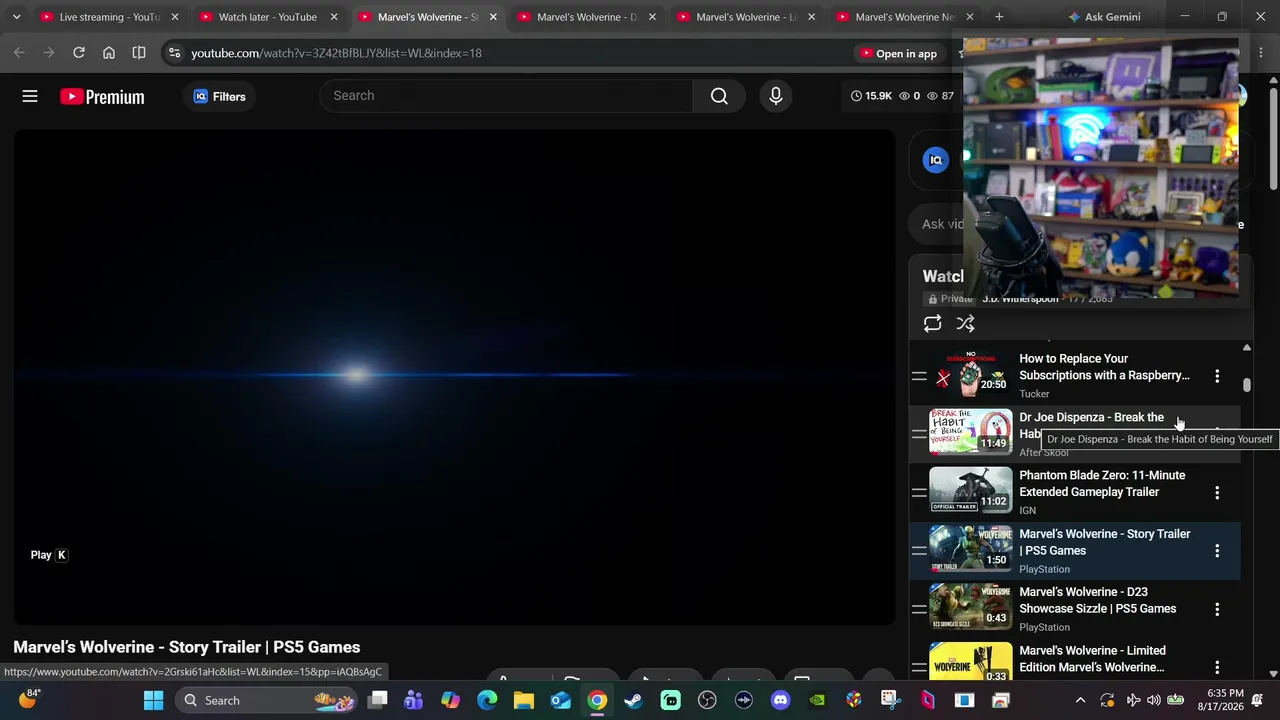The width and height of the screenshot is (1280, 720).
Task: Open options menu for Phantom Blade Zero
Action: tap(1217, 492)
